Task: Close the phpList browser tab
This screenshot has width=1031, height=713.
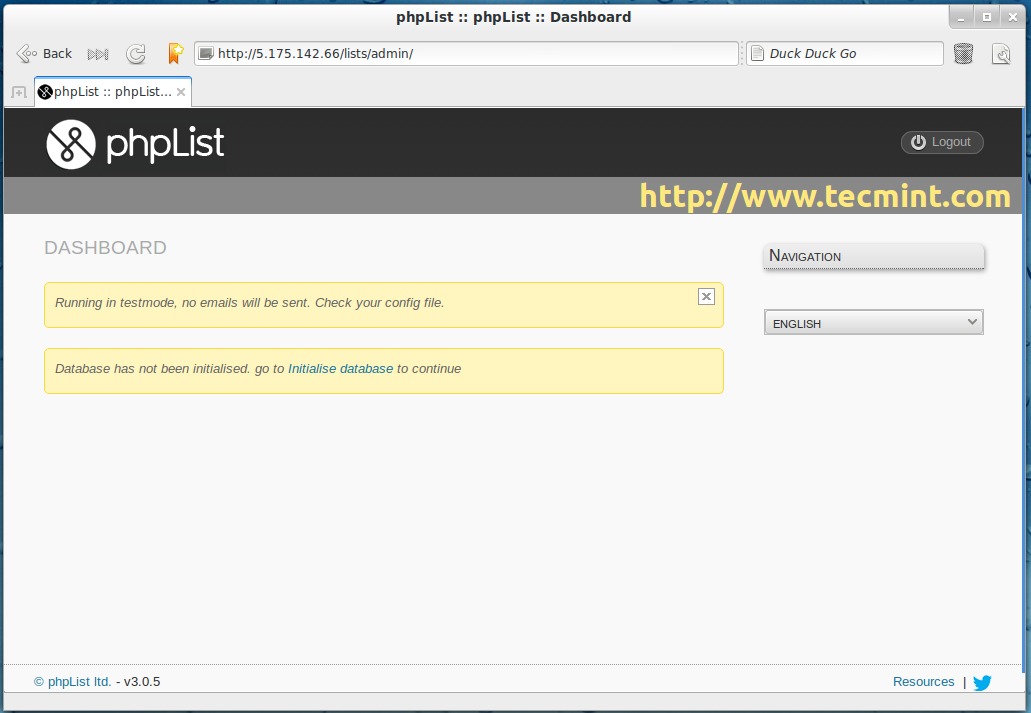Action: point(181,92)
